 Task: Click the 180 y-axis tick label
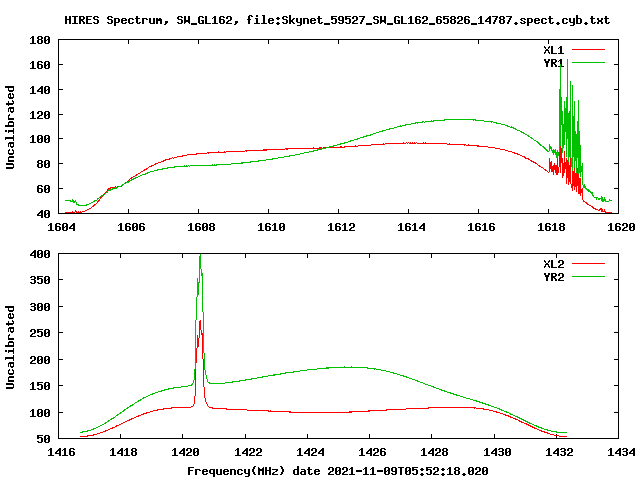click(x=40, y=40)
